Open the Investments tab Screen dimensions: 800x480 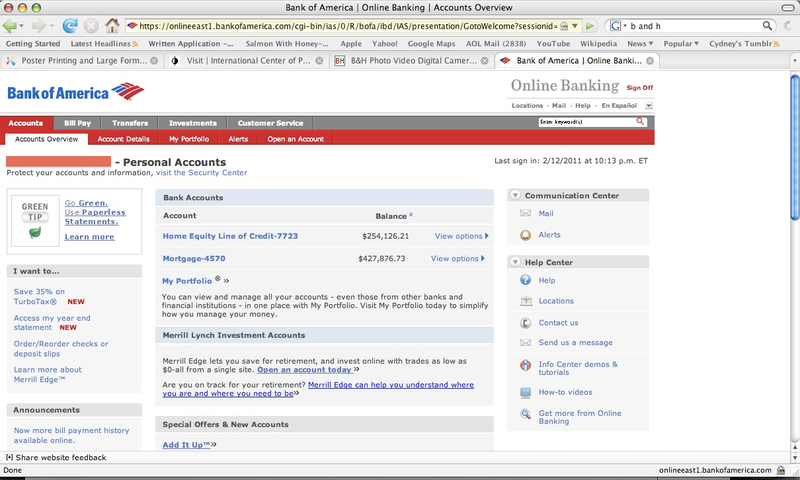pyautogui.click(x=193, y=123)
